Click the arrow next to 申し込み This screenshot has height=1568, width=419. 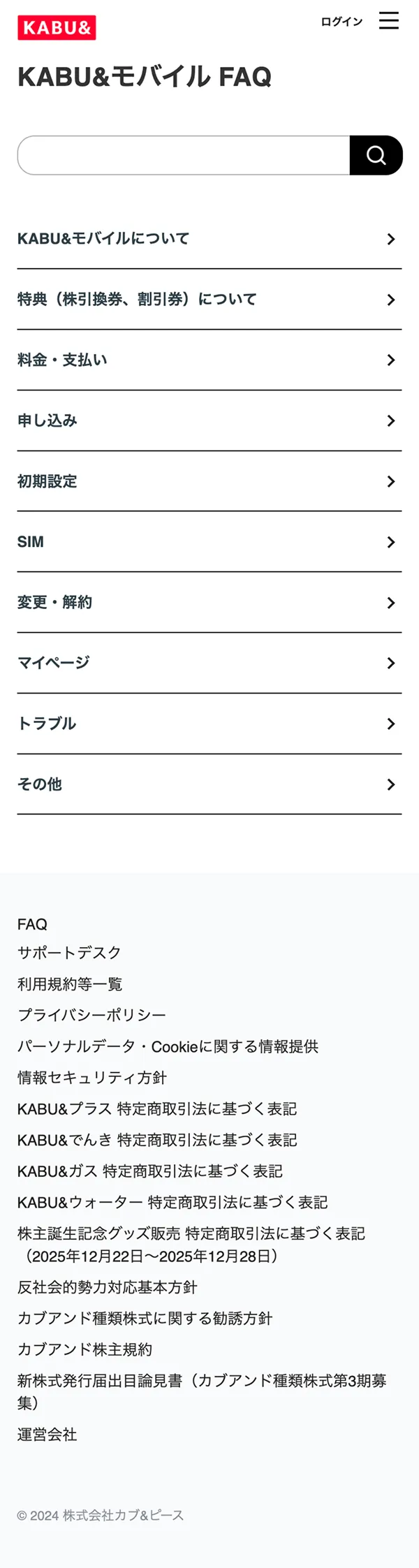tap(390, 421)
